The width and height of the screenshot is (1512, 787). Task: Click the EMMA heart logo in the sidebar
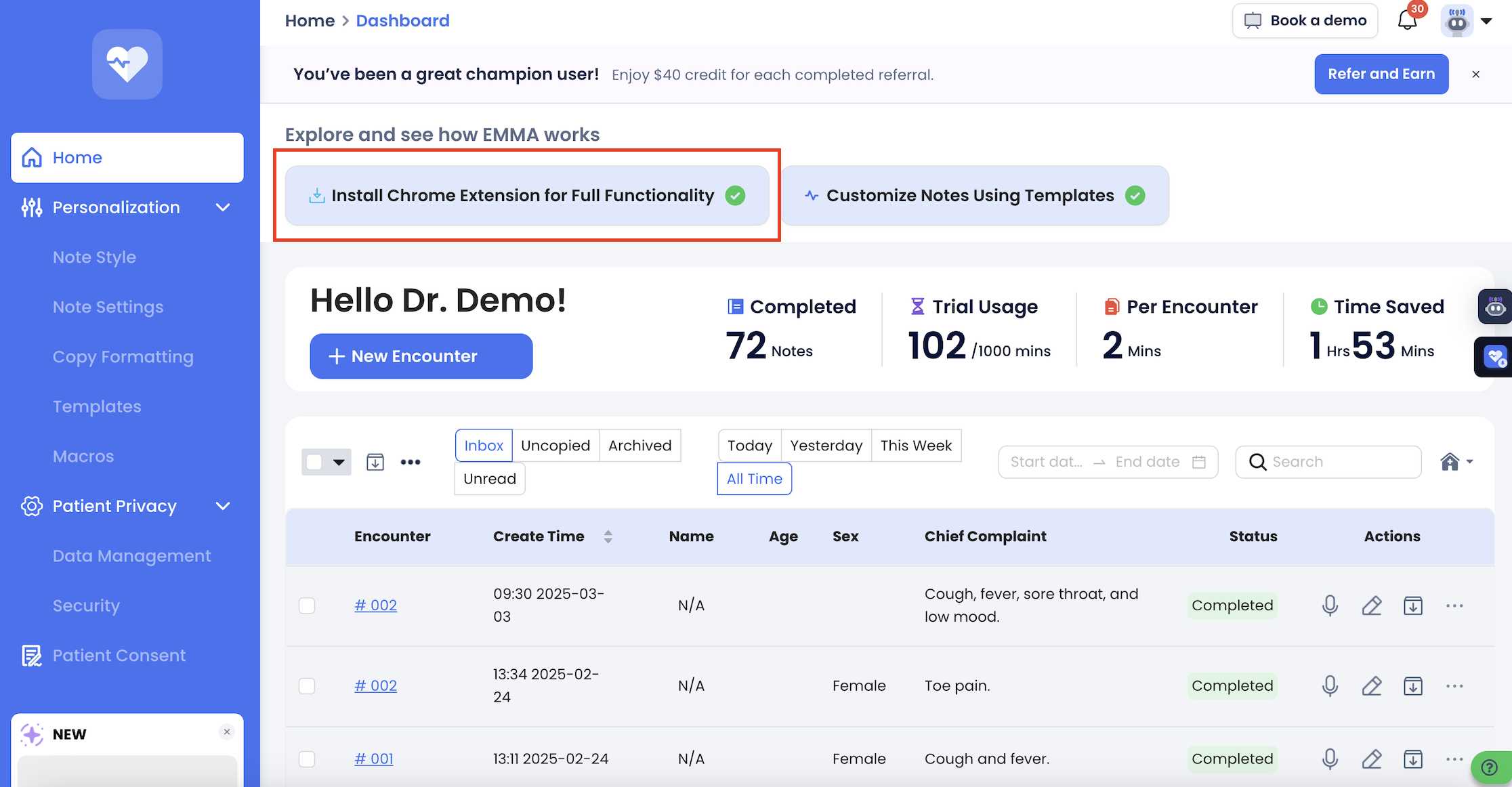click(127, 64)
